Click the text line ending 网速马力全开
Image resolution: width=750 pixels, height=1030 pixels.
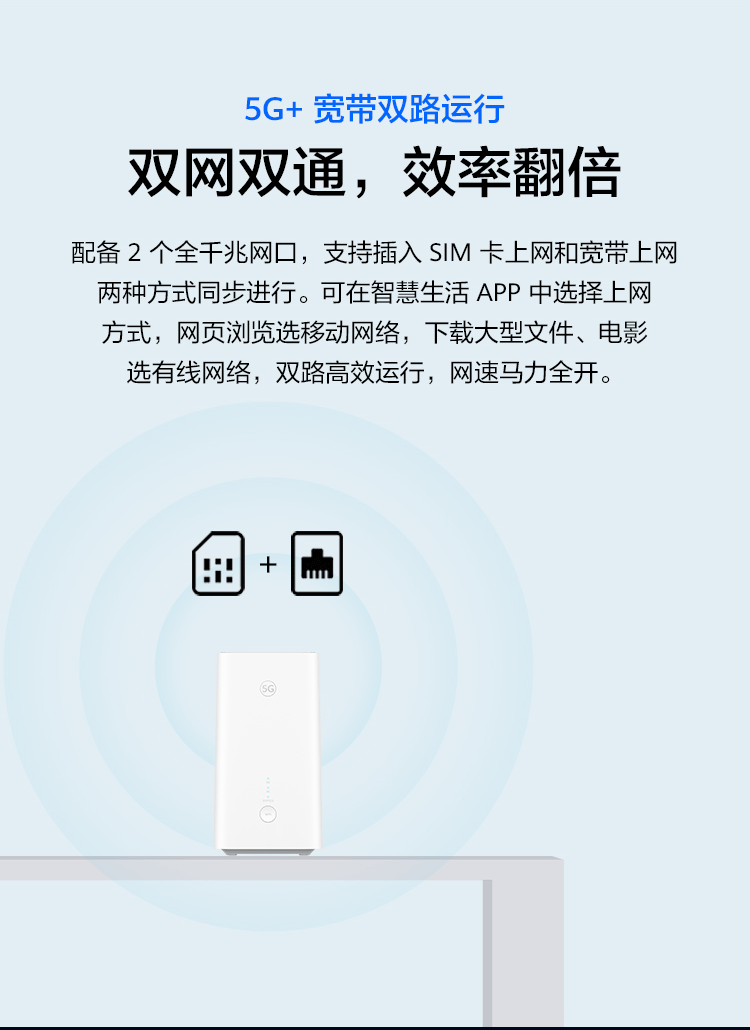point(372,372)
